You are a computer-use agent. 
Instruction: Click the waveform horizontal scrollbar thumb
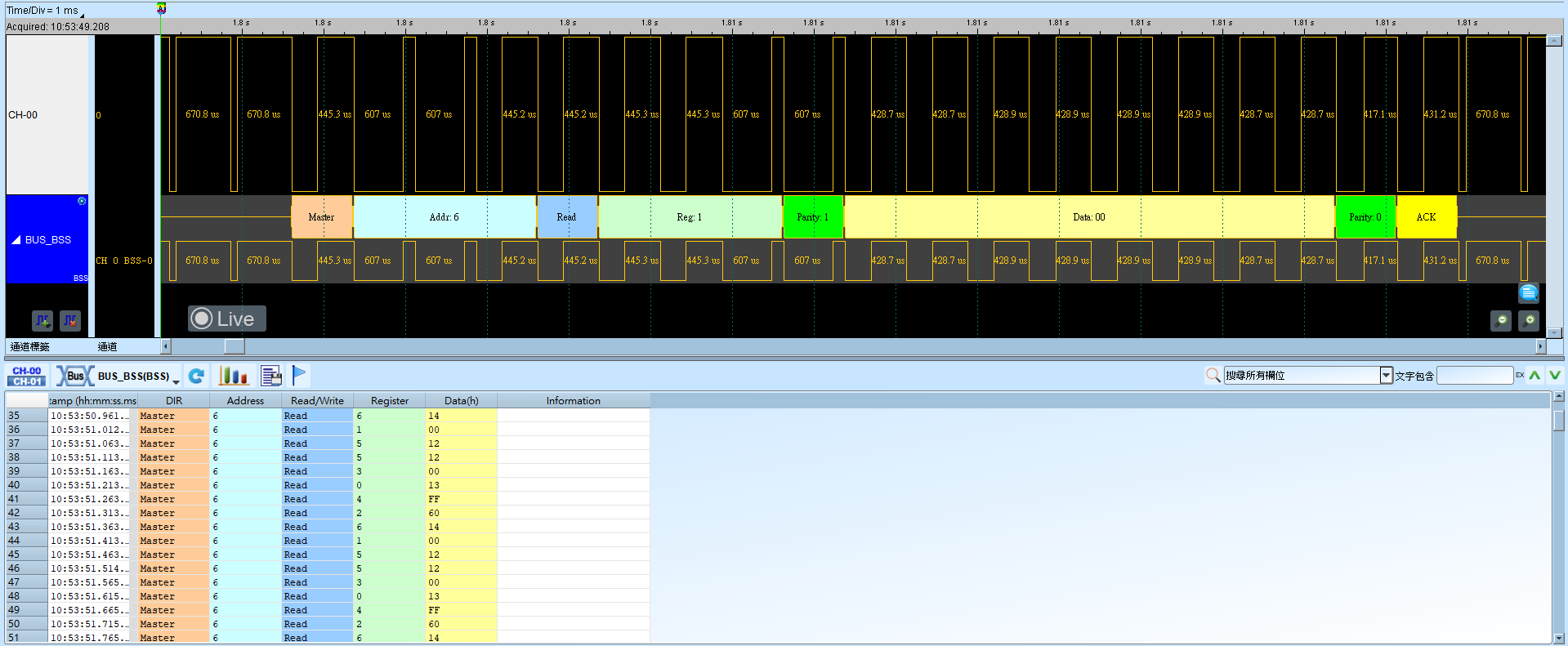click(235, 346)
